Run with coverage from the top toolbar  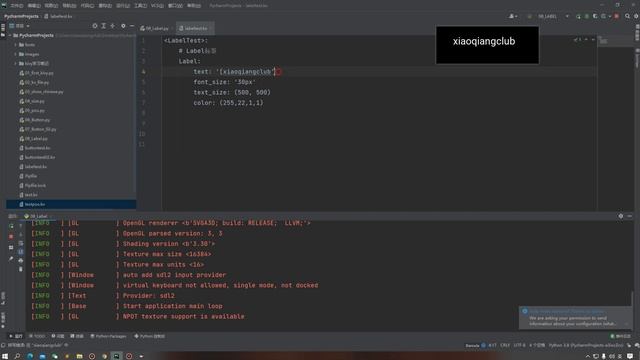(595, 16)
